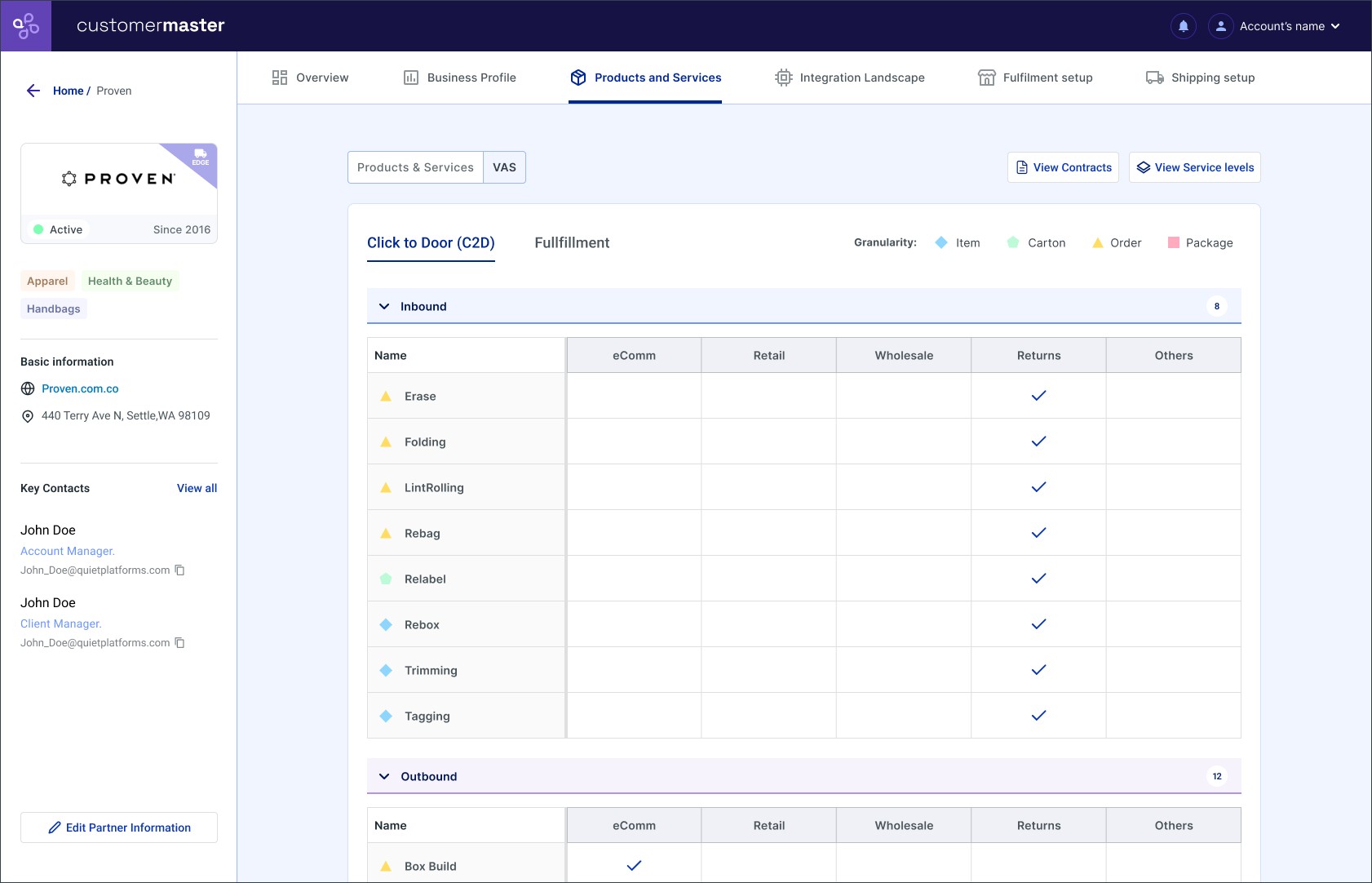Click the Integration Landscape chip icon
Image resolution: width=1372 pixels, height=883 pixels.
[x=784, y=78]
